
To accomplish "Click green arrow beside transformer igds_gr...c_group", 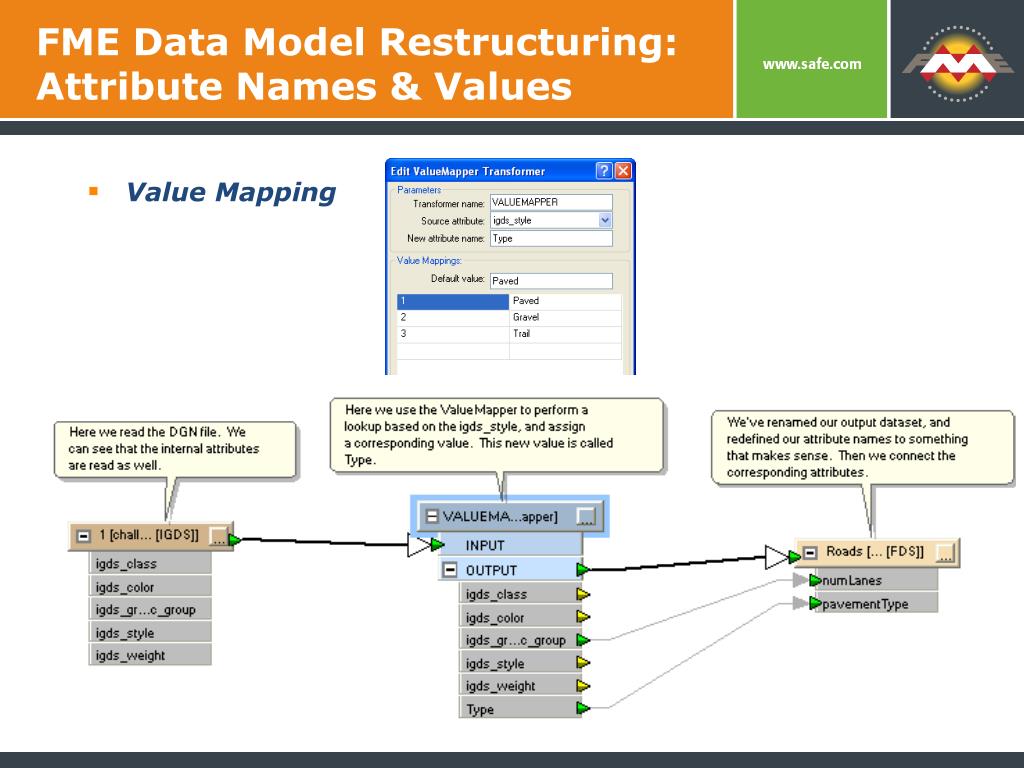I will [583, 640].
